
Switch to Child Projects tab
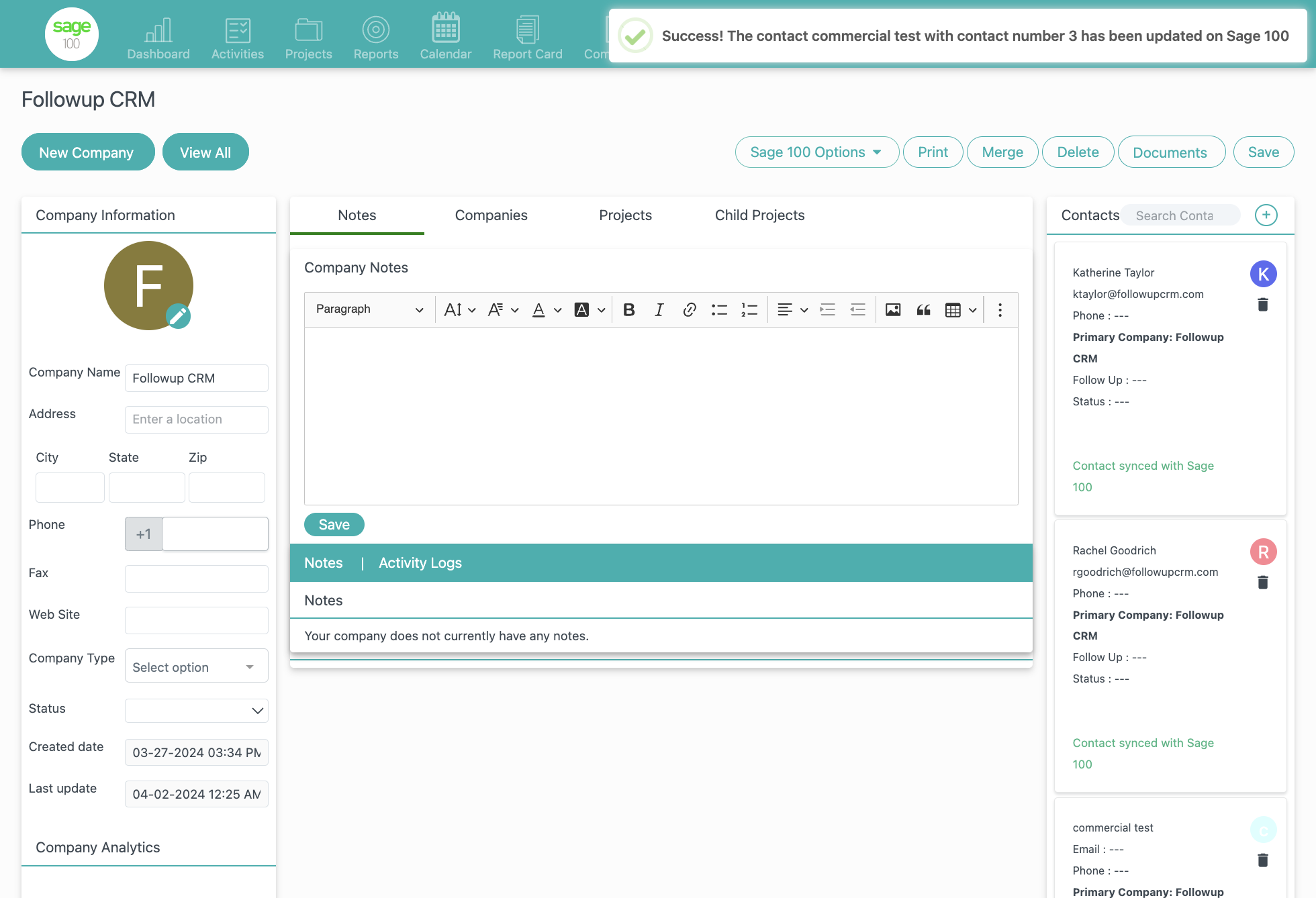[760, 215]
